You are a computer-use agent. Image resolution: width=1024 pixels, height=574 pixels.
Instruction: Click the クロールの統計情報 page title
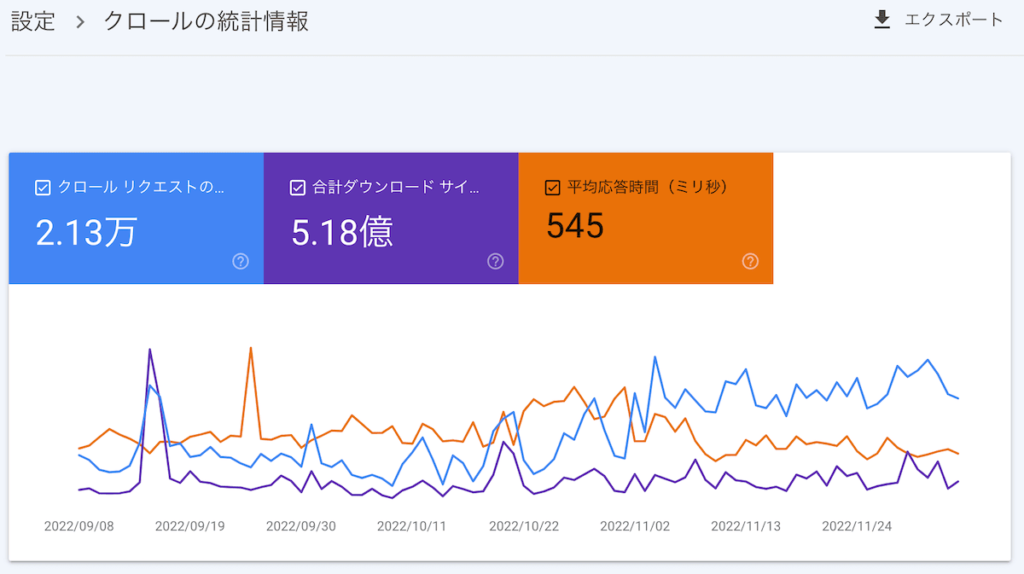pos(206,22)
